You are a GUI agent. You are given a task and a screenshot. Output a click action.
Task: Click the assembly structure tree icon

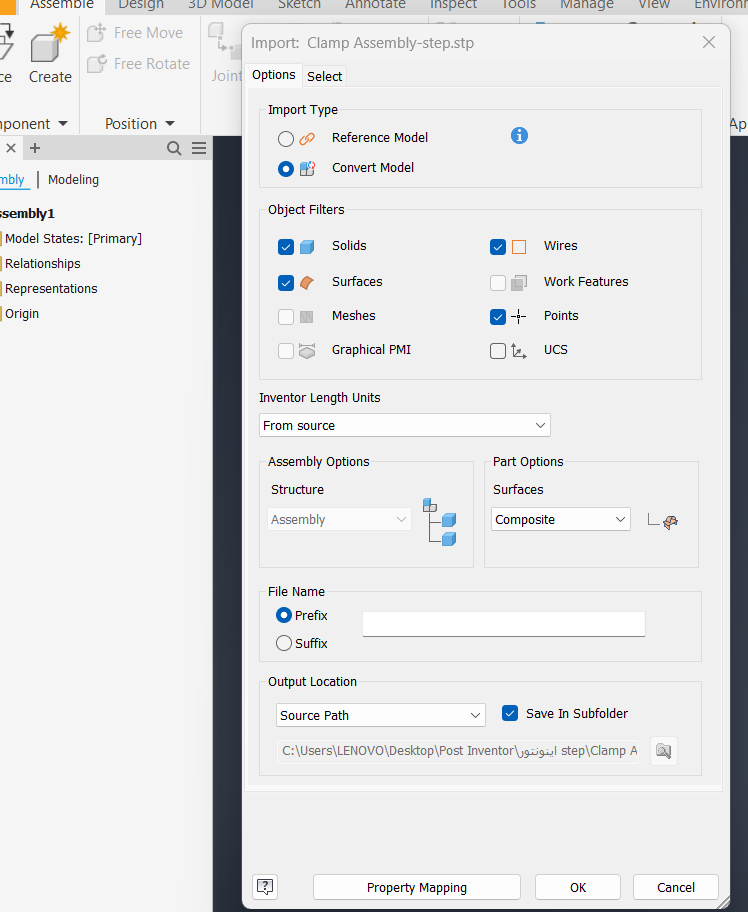(440, 522)
